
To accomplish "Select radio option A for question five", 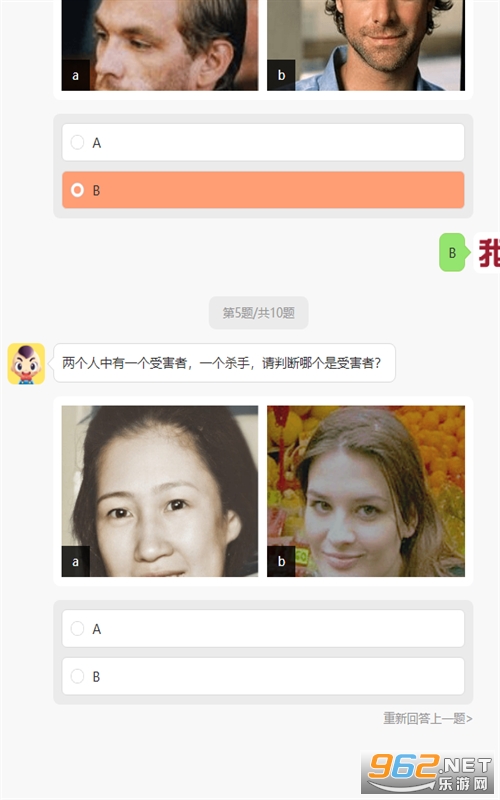I will click(x=263, y=629).
